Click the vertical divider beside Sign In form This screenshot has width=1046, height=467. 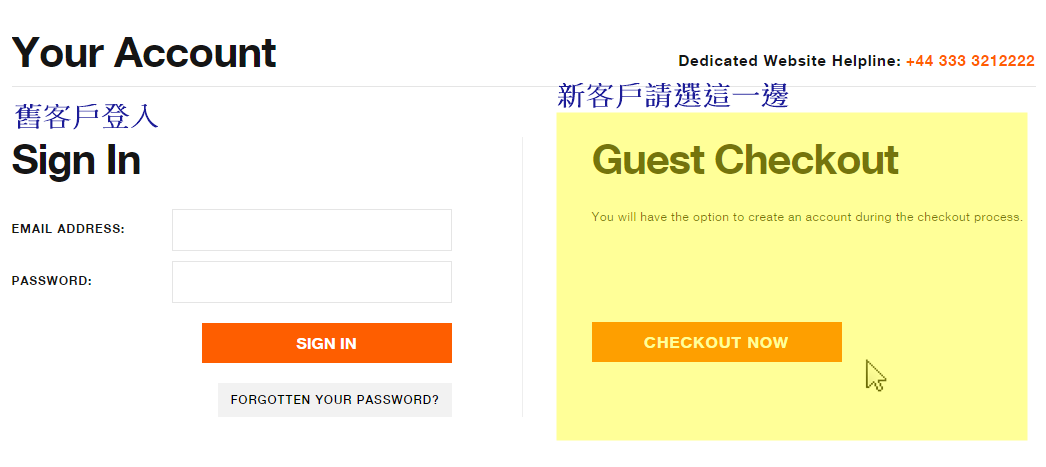pyautogui.click(x=522, y=277)
